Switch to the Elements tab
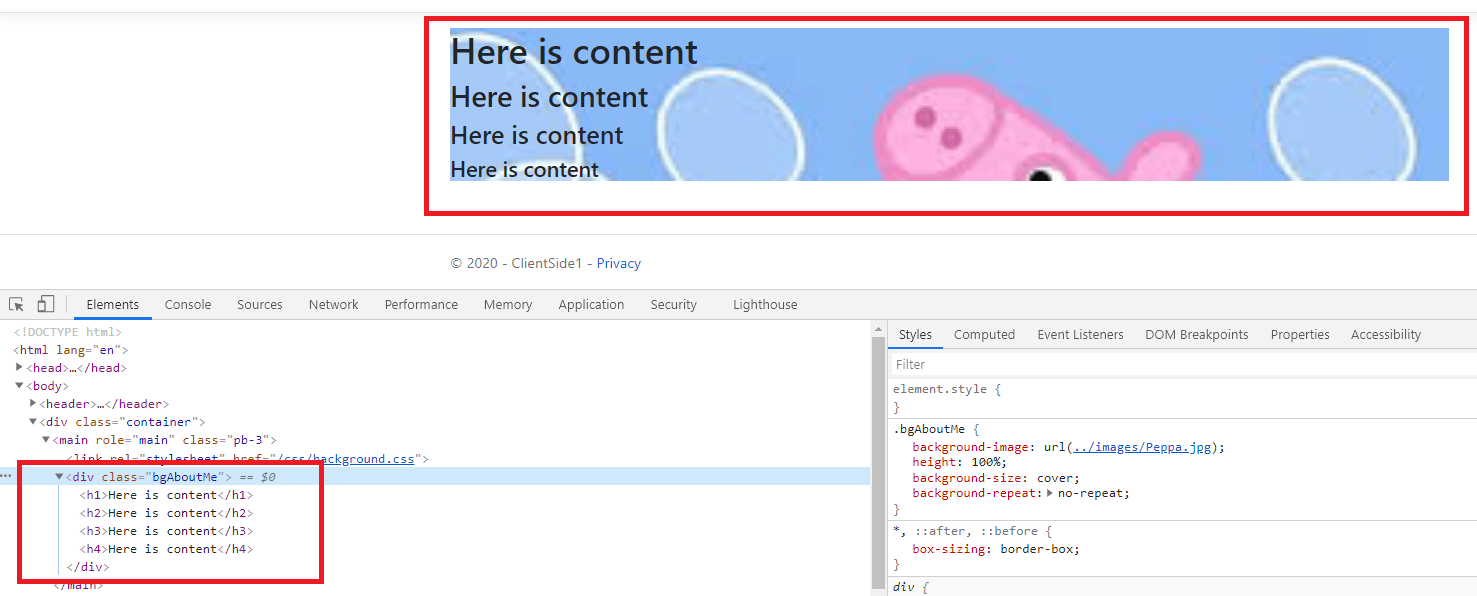 coord(113,304)
